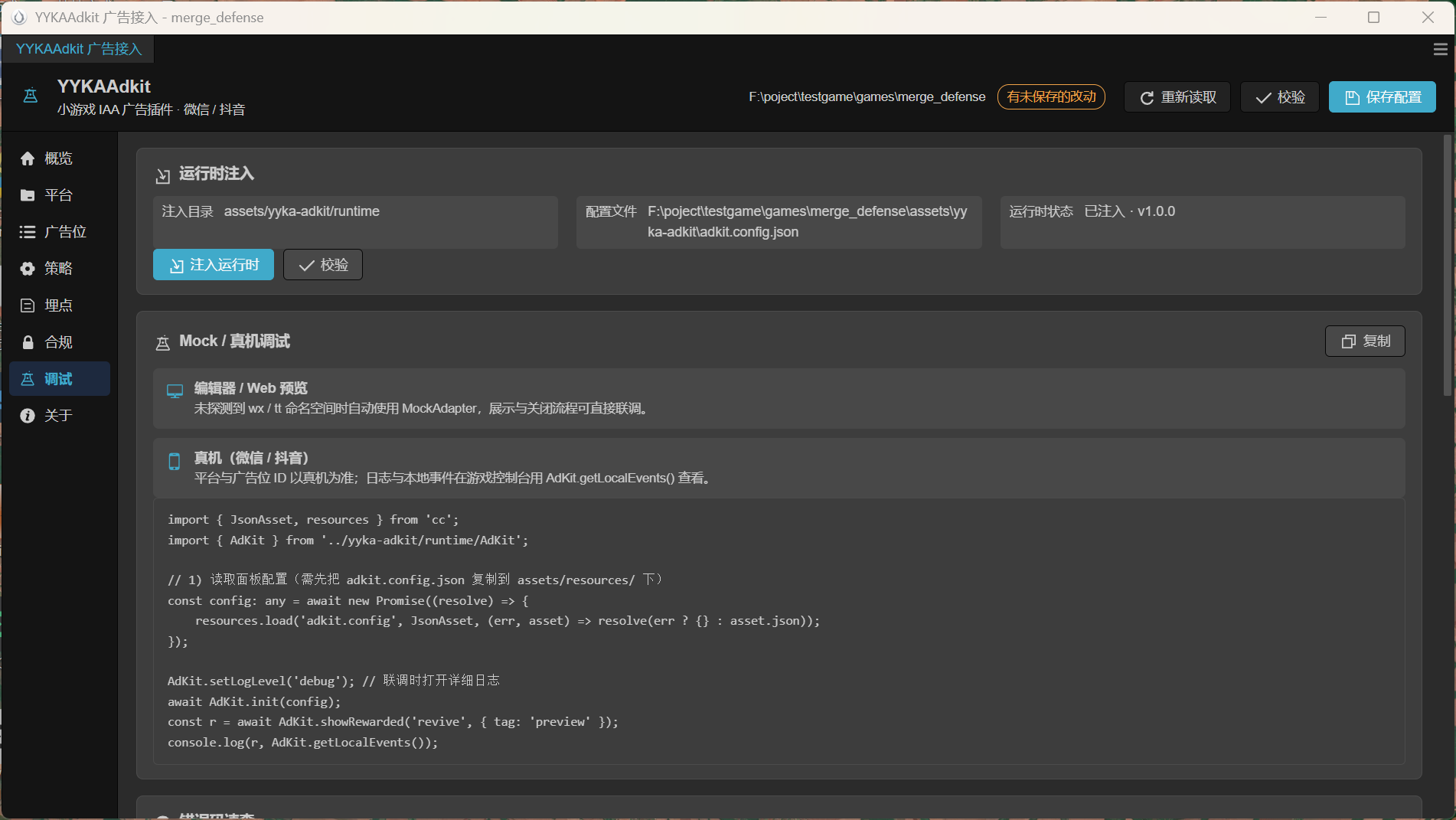The height and width of the screenshot is (820, 1456).
Task: Select the 调试 debug section
Action: pyautogui.click(x=59, y=379)
